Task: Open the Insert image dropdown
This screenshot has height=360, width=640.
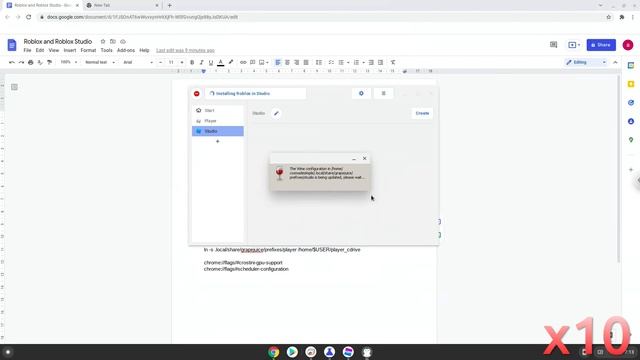Action: (263, 62)
